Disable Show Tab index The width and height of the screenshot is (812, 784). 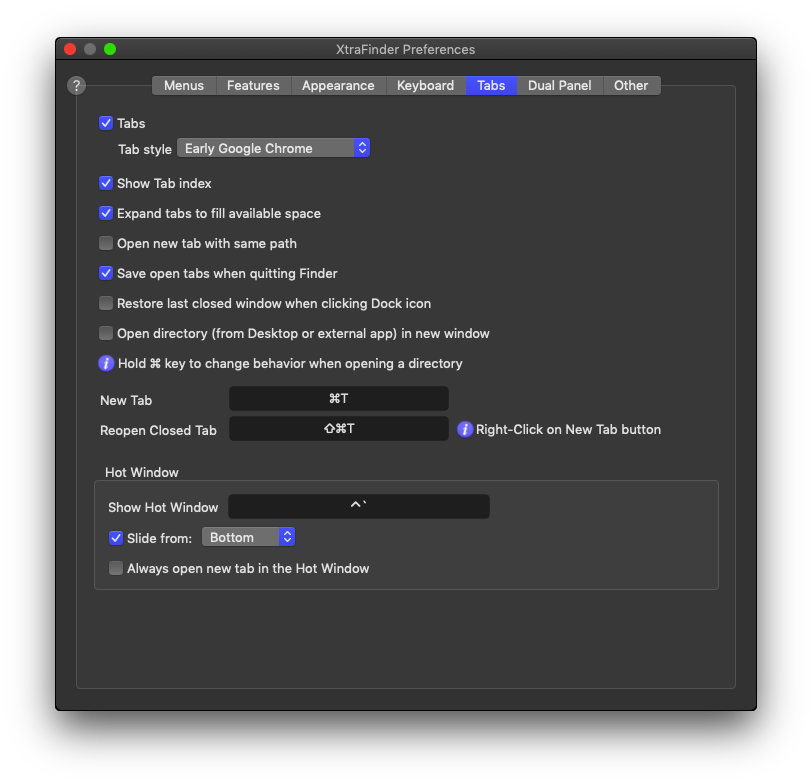[x=106, y=183]
